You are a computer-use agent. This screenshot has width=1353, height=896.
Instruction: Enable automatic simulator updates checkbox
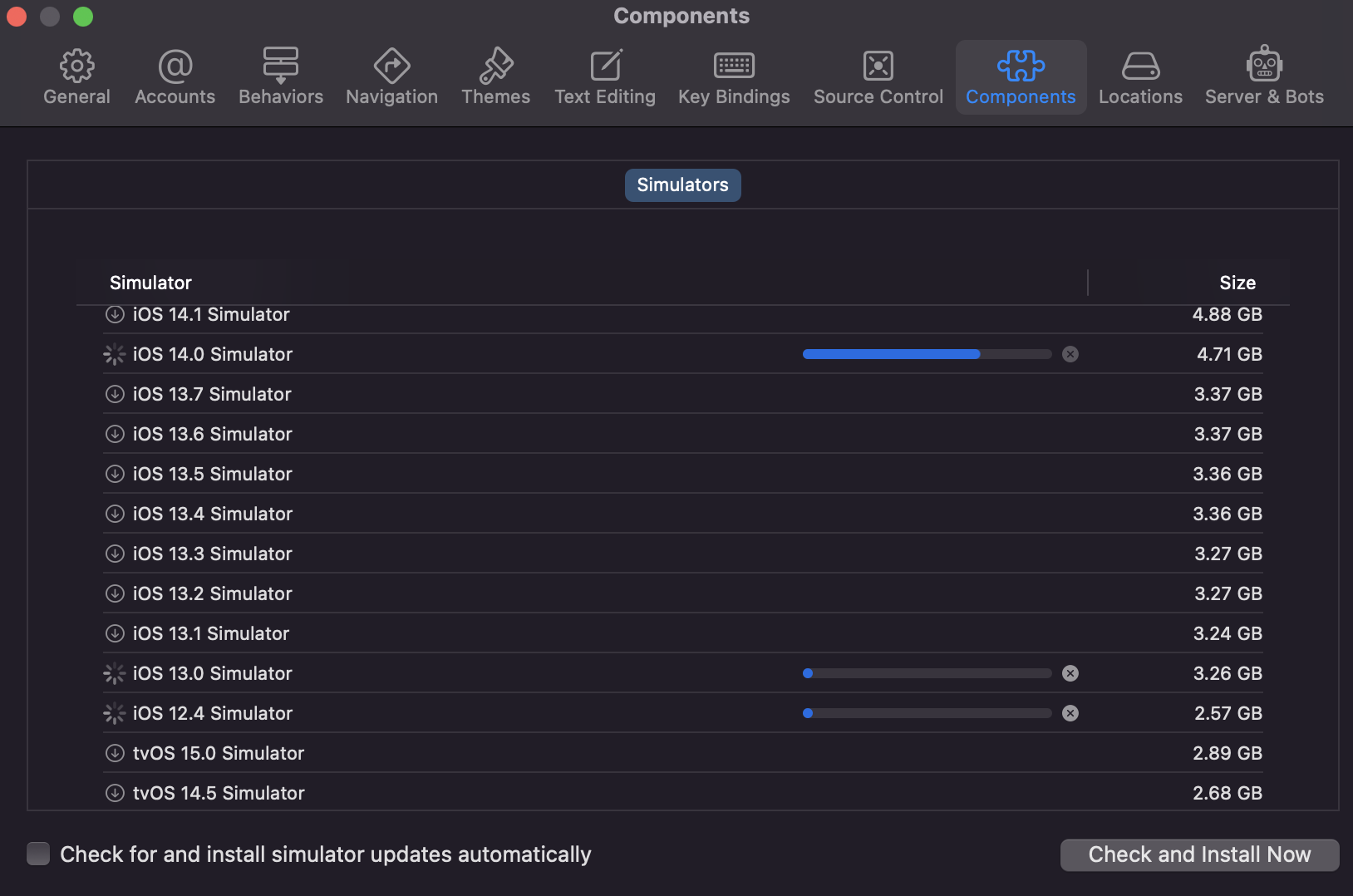(38, 854)
